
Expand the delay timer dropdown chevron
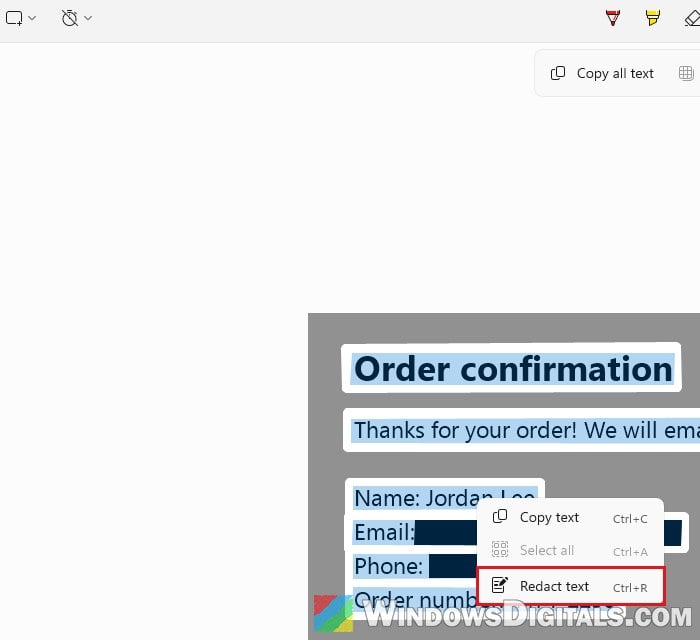[88, 18]
